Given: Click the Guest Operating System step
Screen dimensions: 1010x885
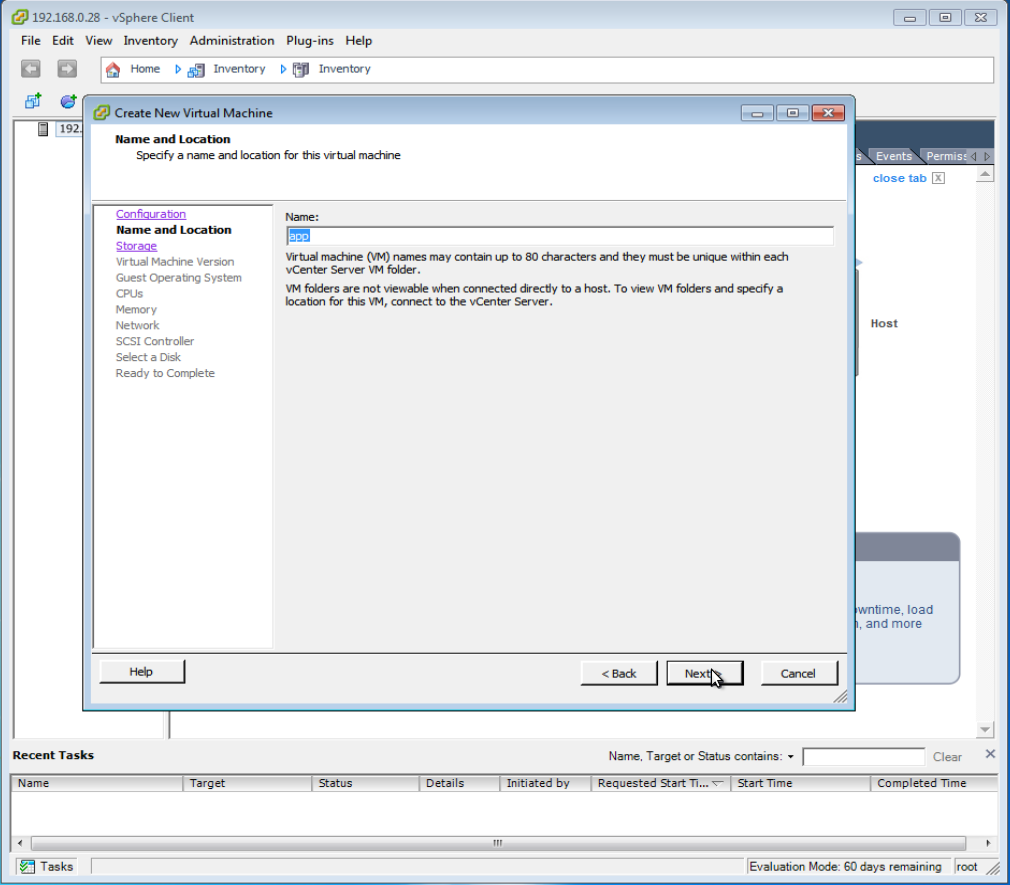Looking at the screenshot, I should [x=179, y=278].
